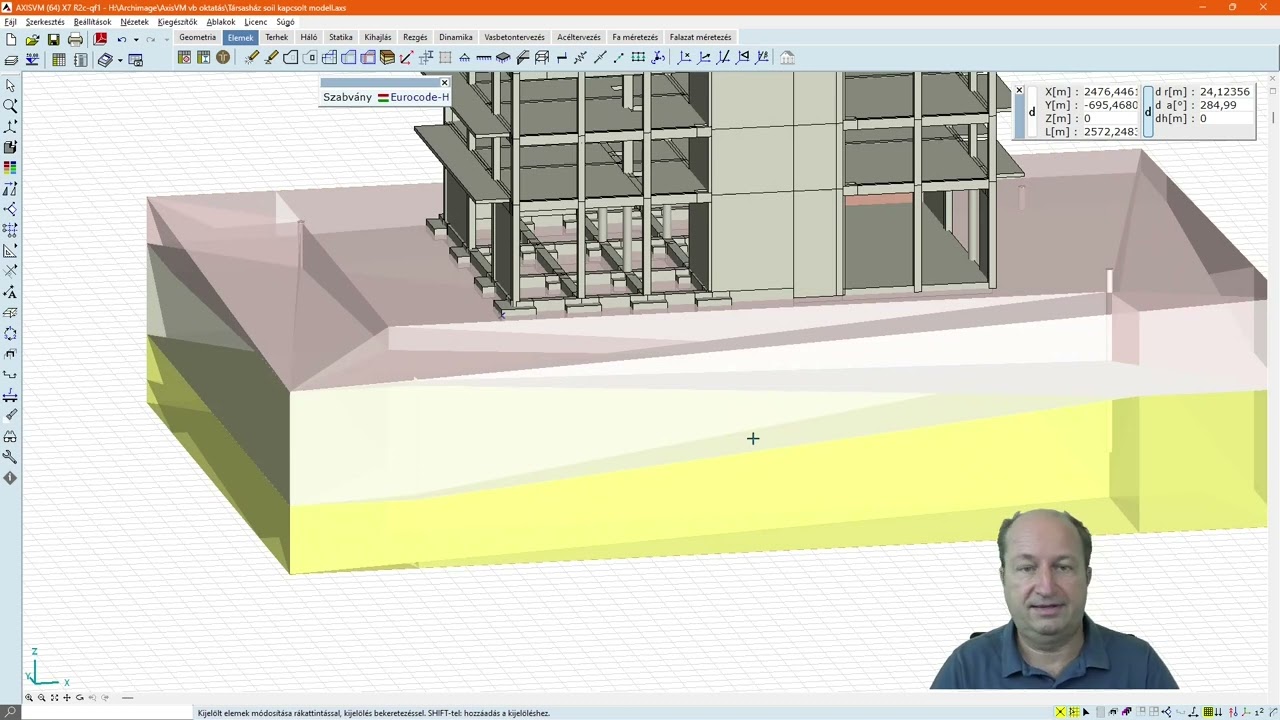1280x720 pixels.
Task: Select the hole tool in Elemek toolbar
Action: click(x=310, y=58)
